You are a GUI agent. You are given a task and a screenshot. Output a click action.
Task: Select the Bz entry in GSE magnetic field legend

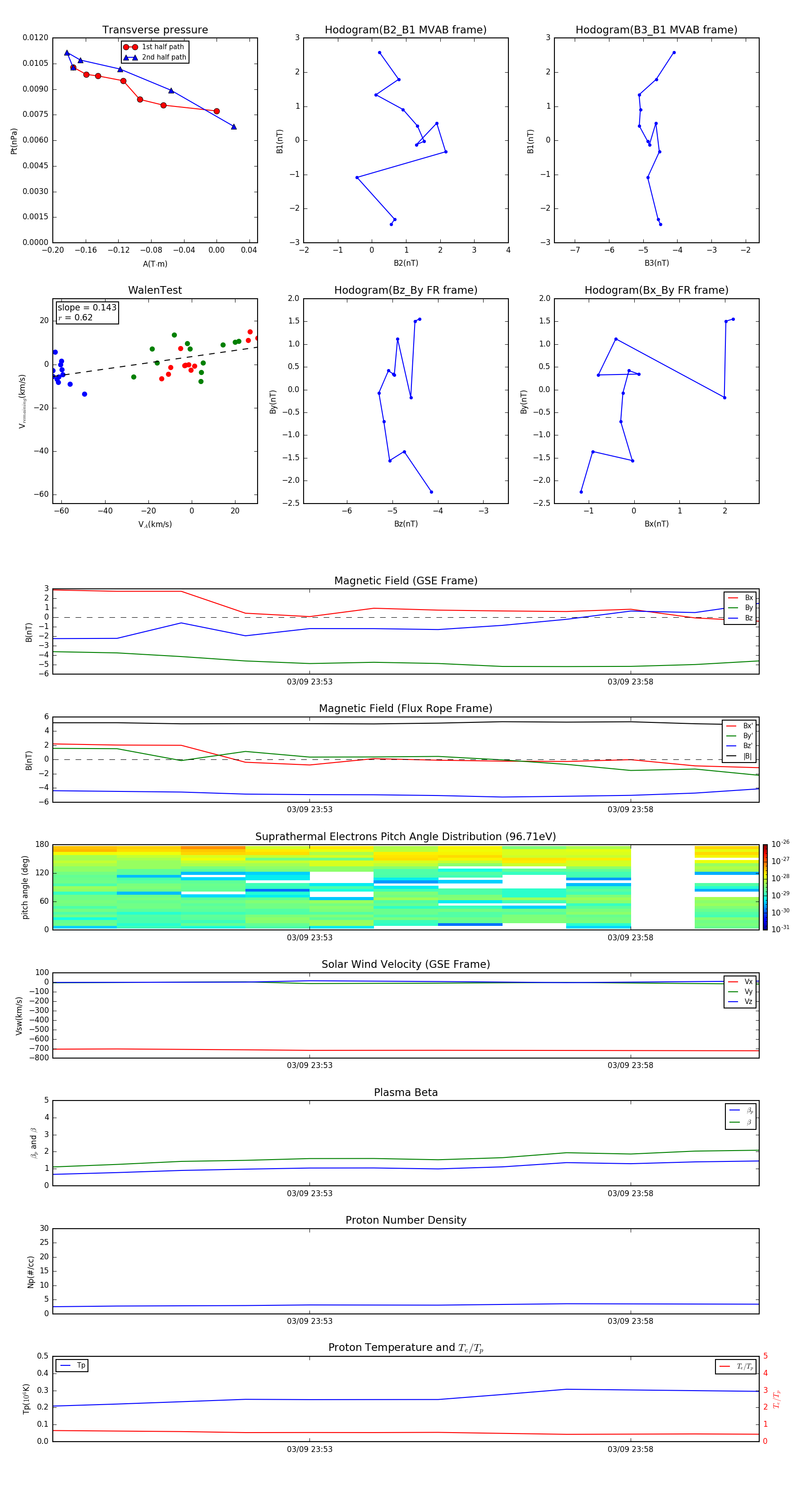pos(740,618)
